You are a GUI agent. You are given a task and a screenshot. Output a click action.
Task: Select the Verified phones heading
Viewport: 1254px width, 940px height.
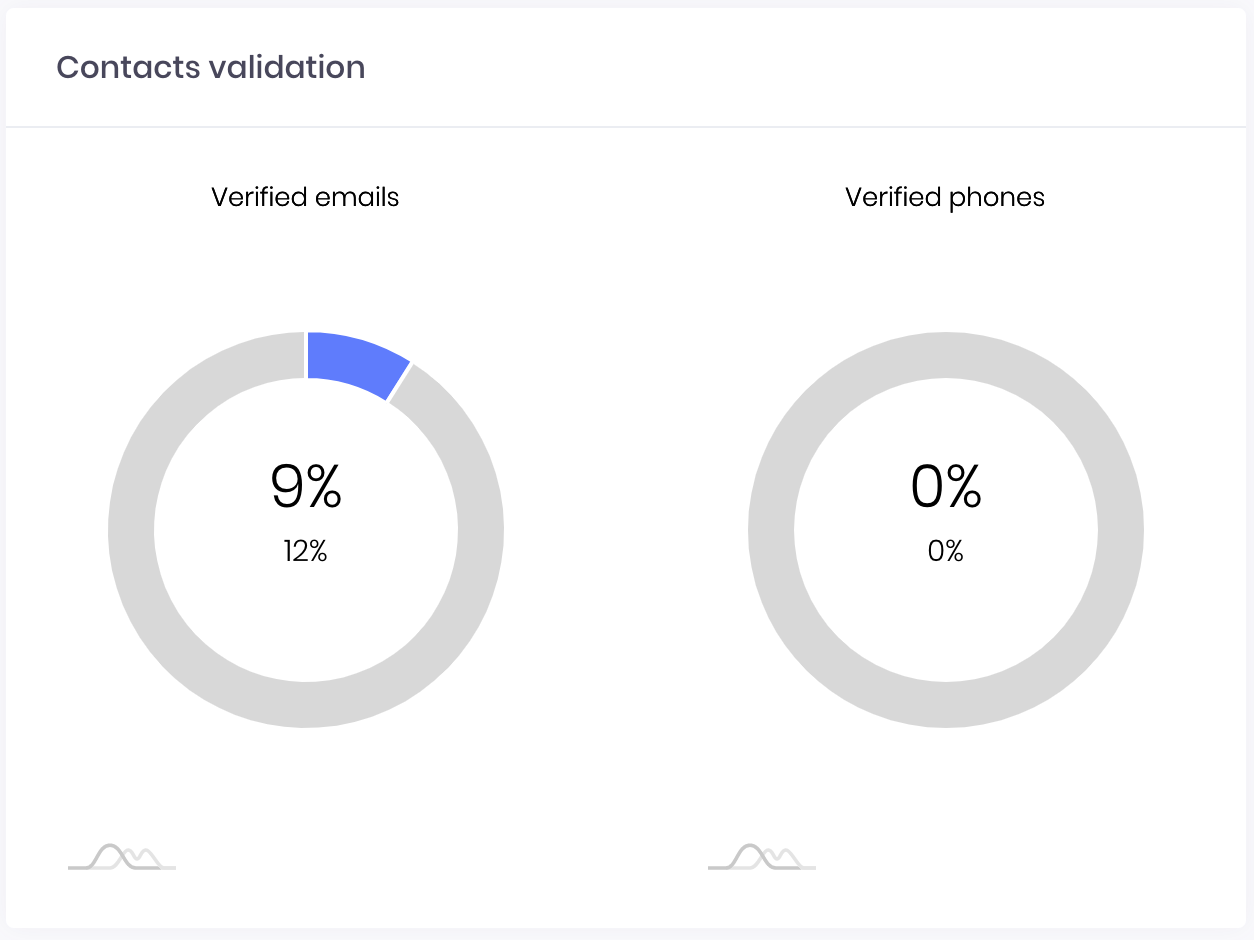click(x=945, y=197)
